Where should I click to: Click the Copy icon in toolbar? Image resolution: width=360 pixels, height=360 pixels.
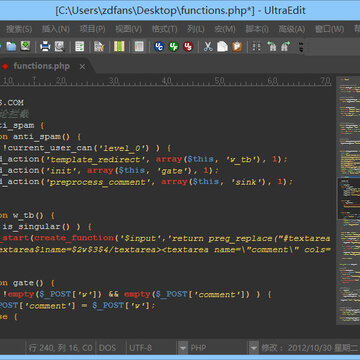coord(222,46)
